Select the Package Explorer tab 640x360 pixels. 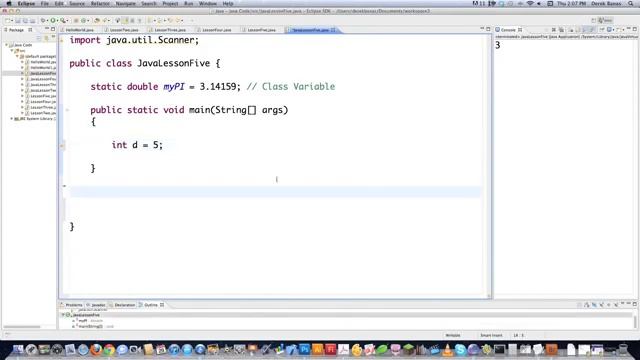pyautogui.click(x=18, y=30)
